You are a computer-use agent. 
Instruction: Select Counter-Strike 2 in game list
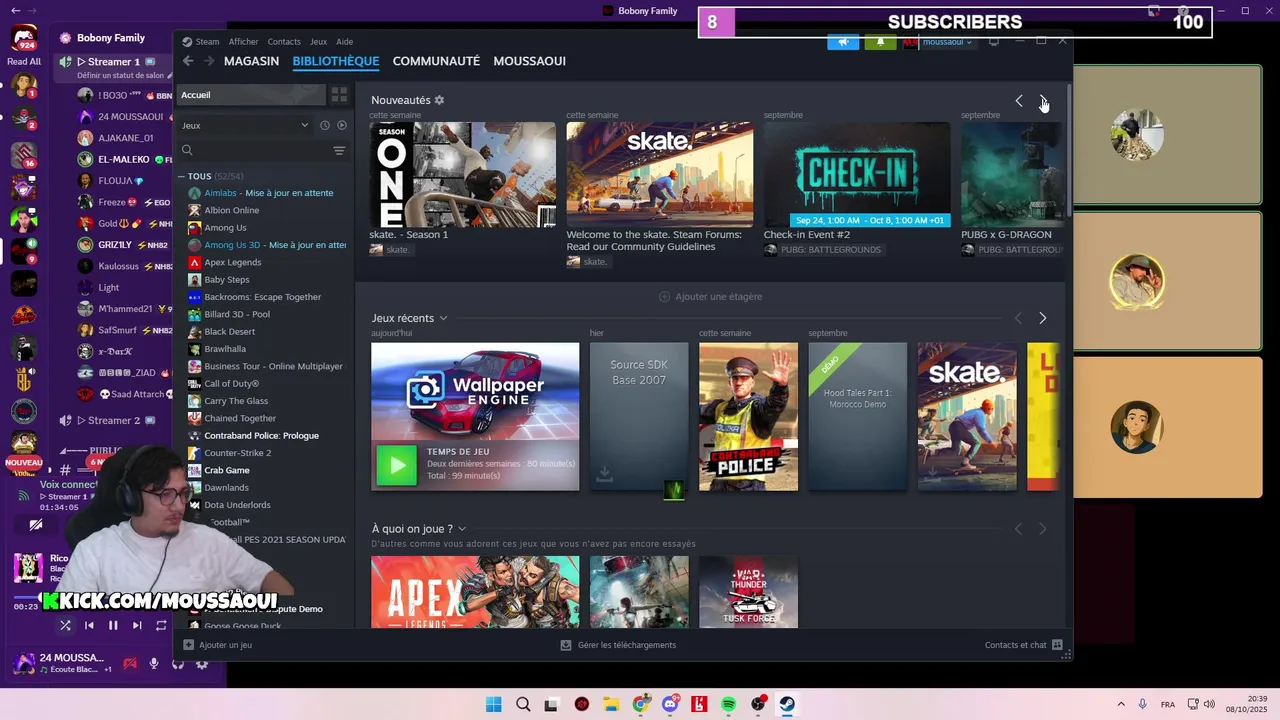click(237, 453)
